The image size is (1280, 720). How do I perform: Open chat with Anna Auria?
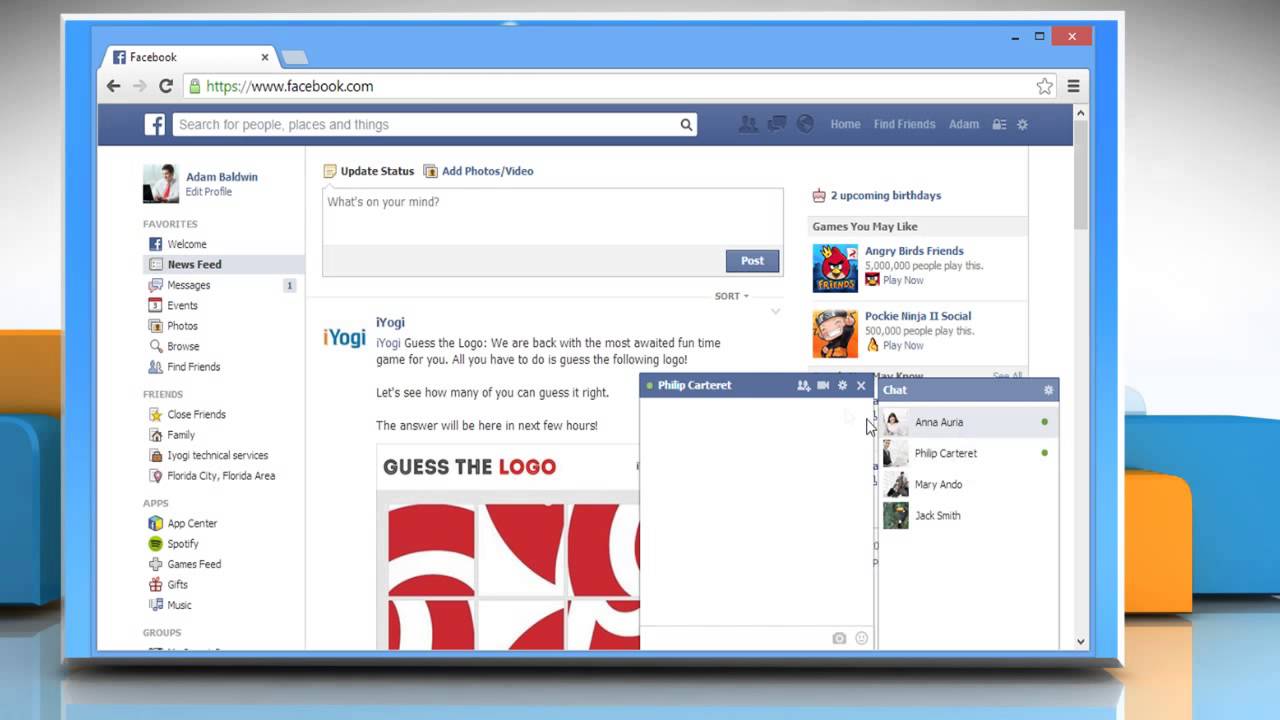tap(968, 422)
